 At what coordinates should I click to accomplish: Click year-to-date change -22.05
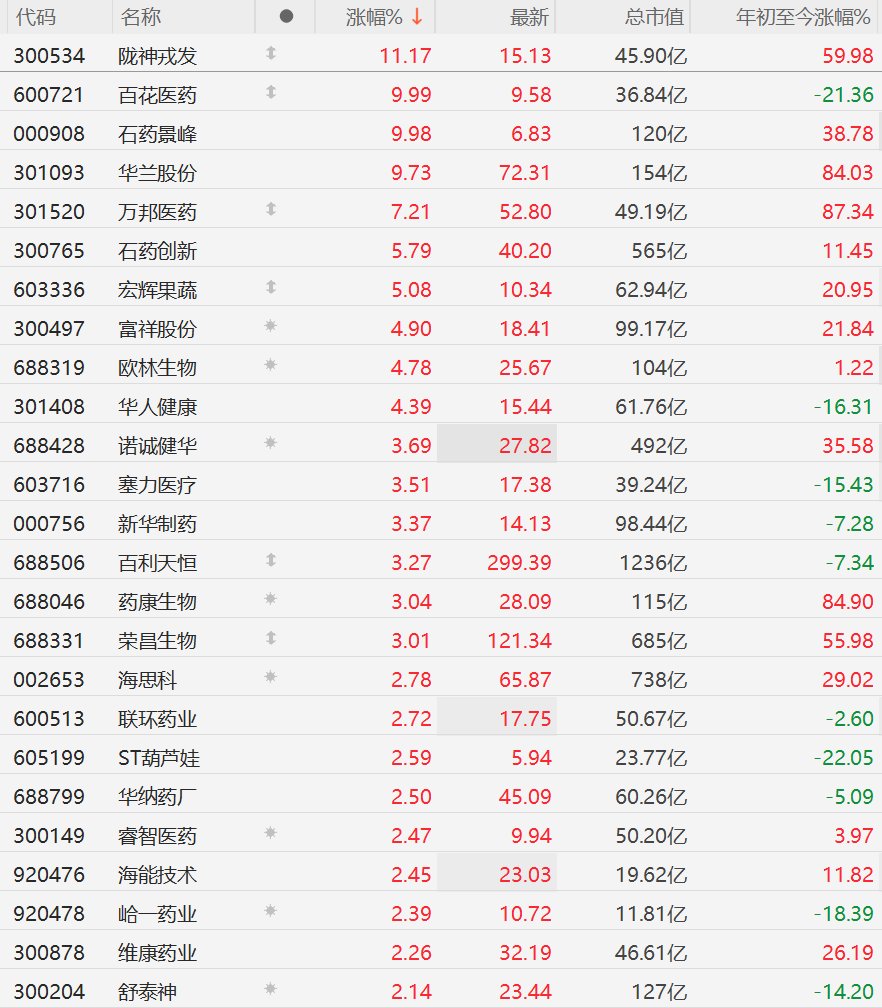click(843, 758)
